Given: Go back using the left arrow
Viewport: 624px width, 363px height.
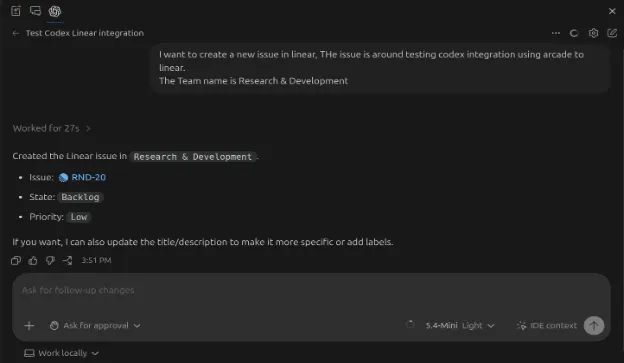Looking at the screenshot, I should [x=16, y=33].
